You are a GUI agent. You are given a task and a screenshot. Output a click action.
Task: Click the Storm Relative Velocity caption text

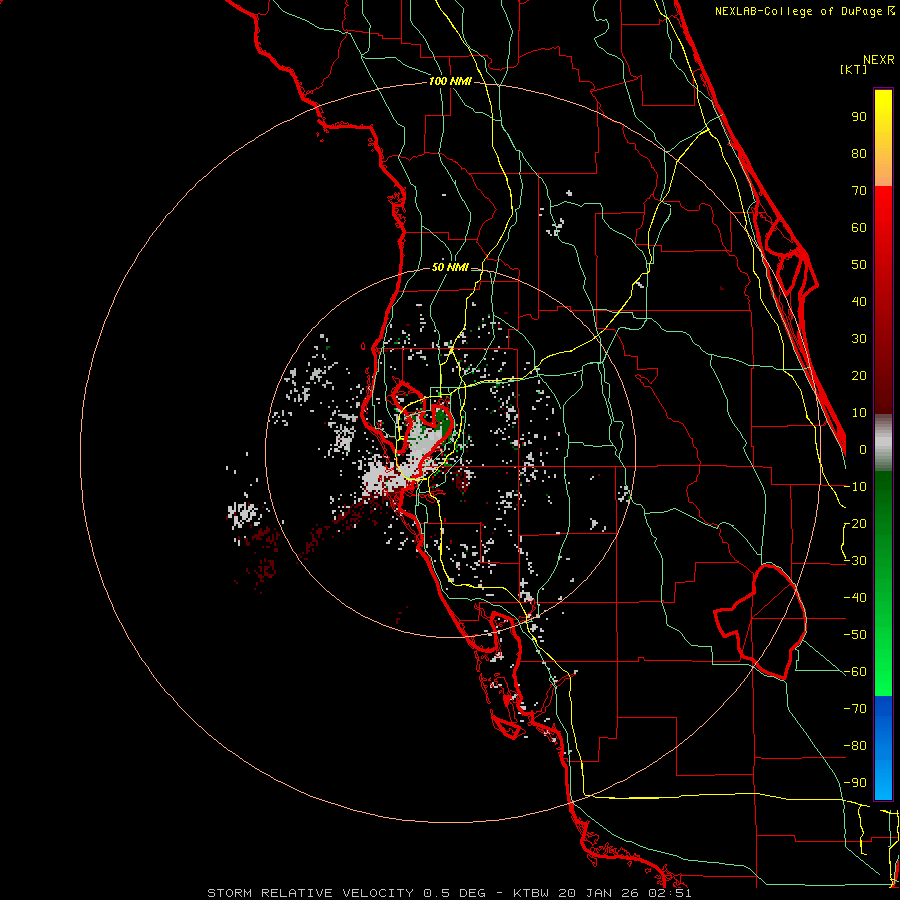tap(449, 893)
